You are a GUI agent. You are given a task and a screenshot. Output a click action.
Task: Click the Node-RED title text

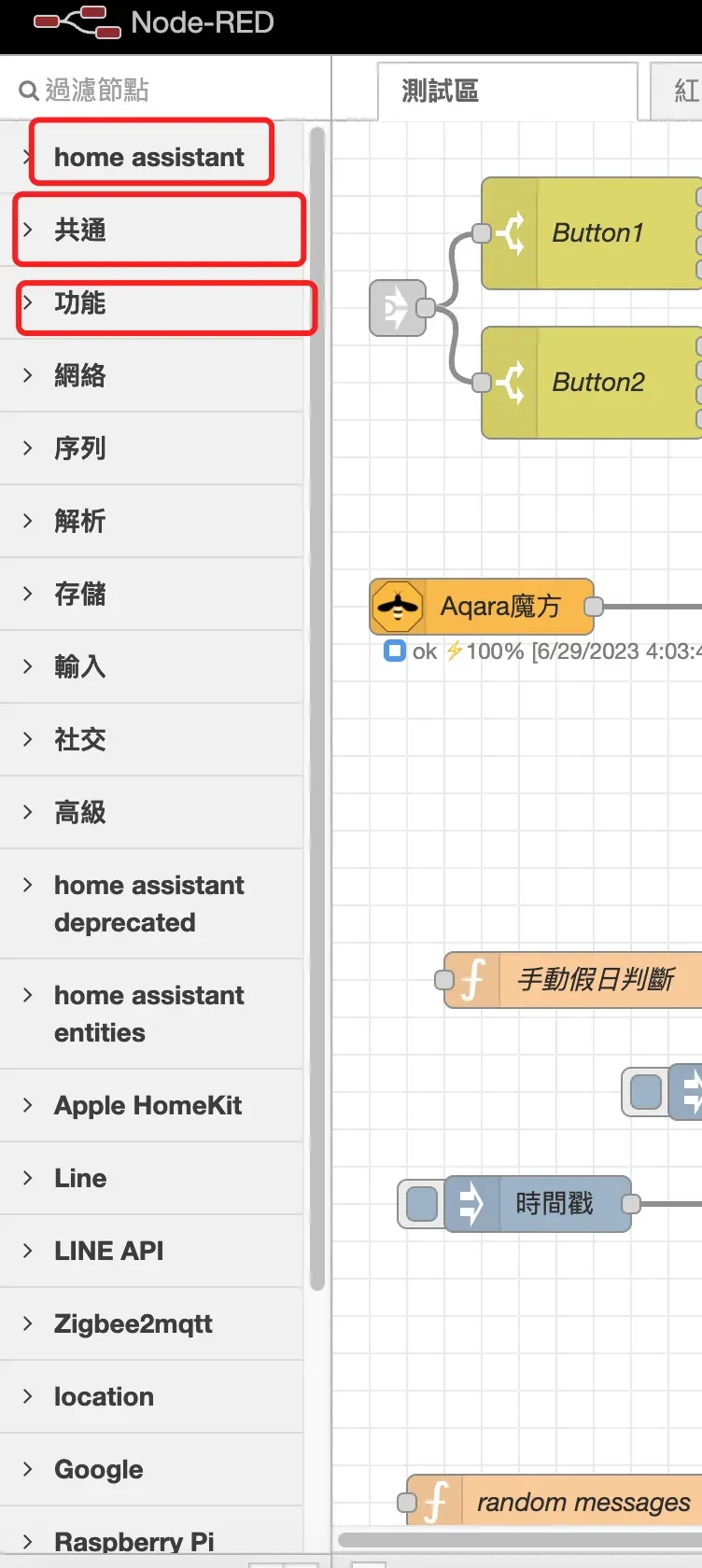click(x=203, y=22)
